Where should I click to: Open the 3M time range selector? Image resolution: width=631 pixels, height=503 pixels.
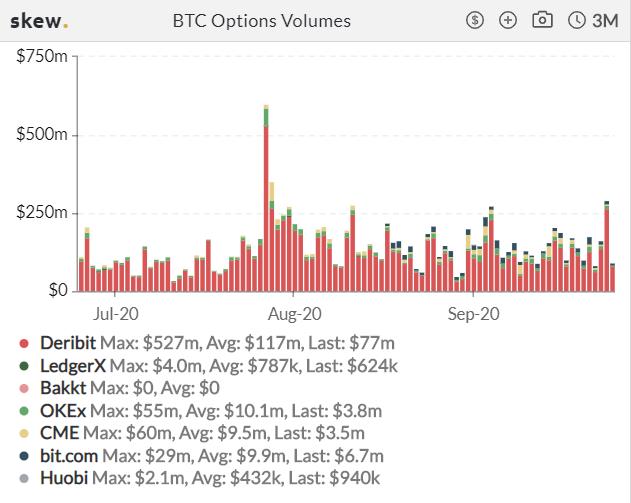(x=605, y=20)
